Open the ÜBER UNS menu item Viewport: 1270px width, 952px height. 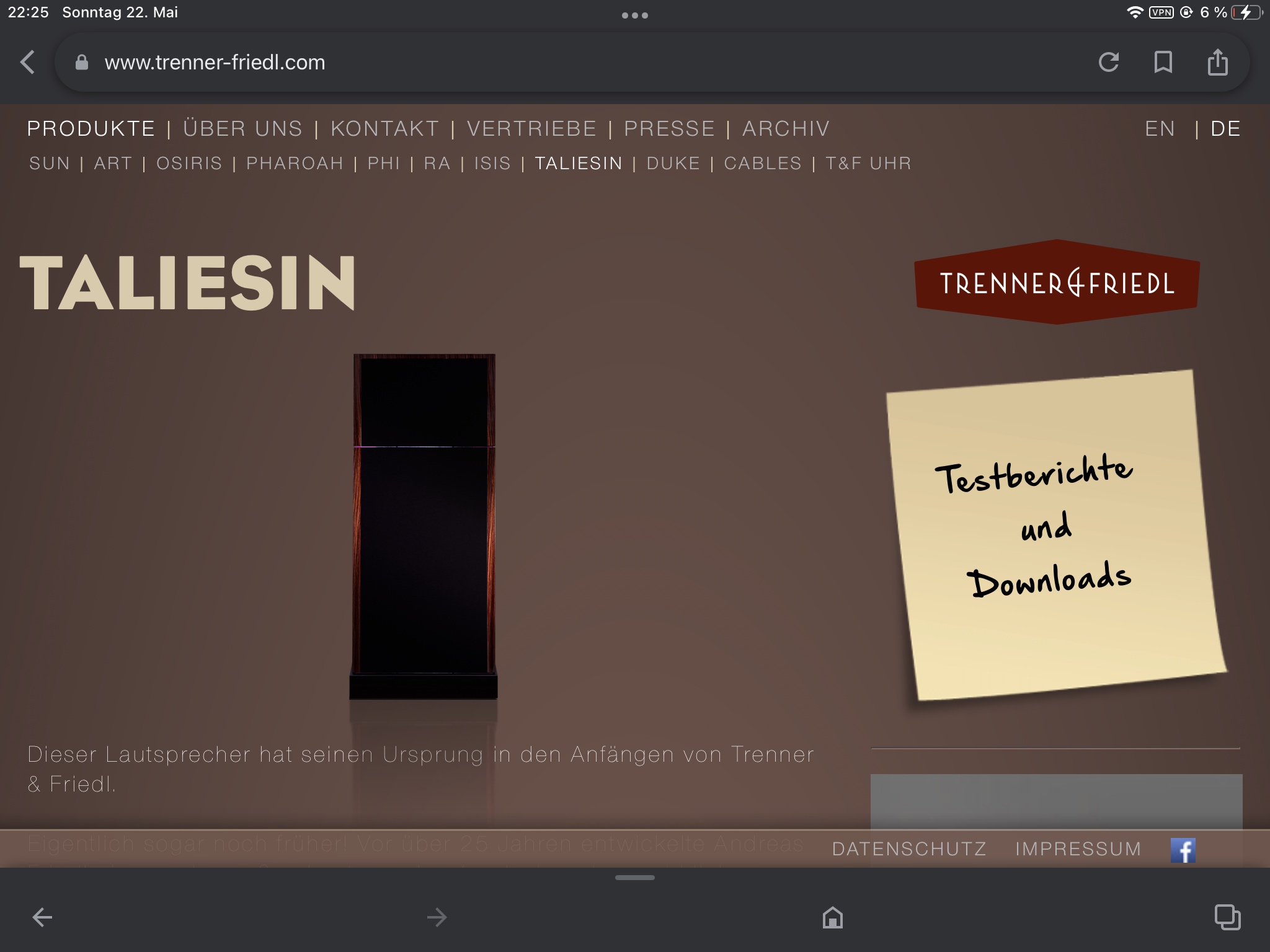(x=242, y=128)
